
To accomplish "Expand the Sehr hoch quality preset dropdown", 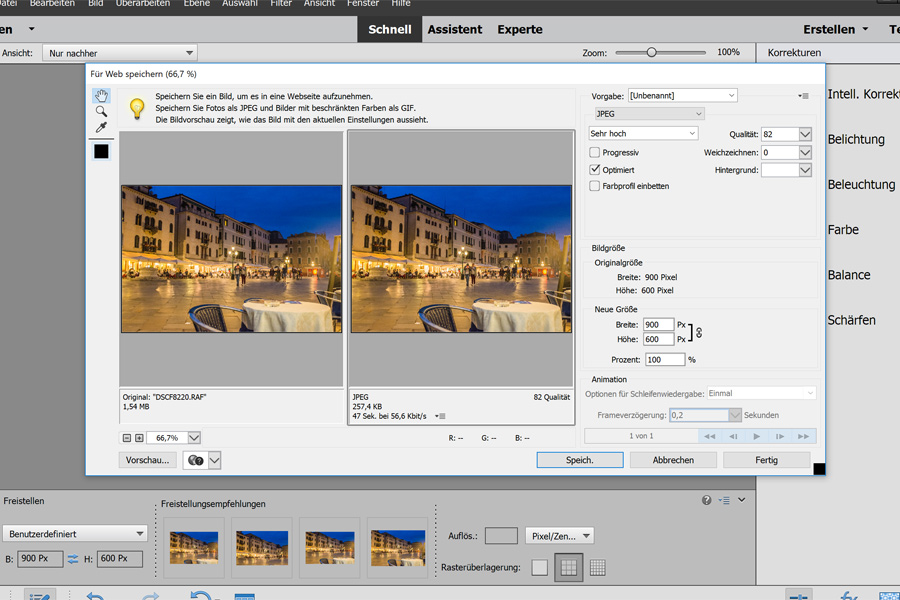I will 643,133.
